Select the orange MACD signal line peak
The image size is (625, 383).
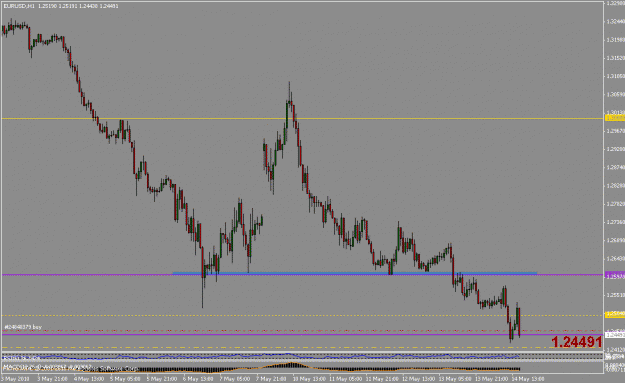[x=292, y=363]
